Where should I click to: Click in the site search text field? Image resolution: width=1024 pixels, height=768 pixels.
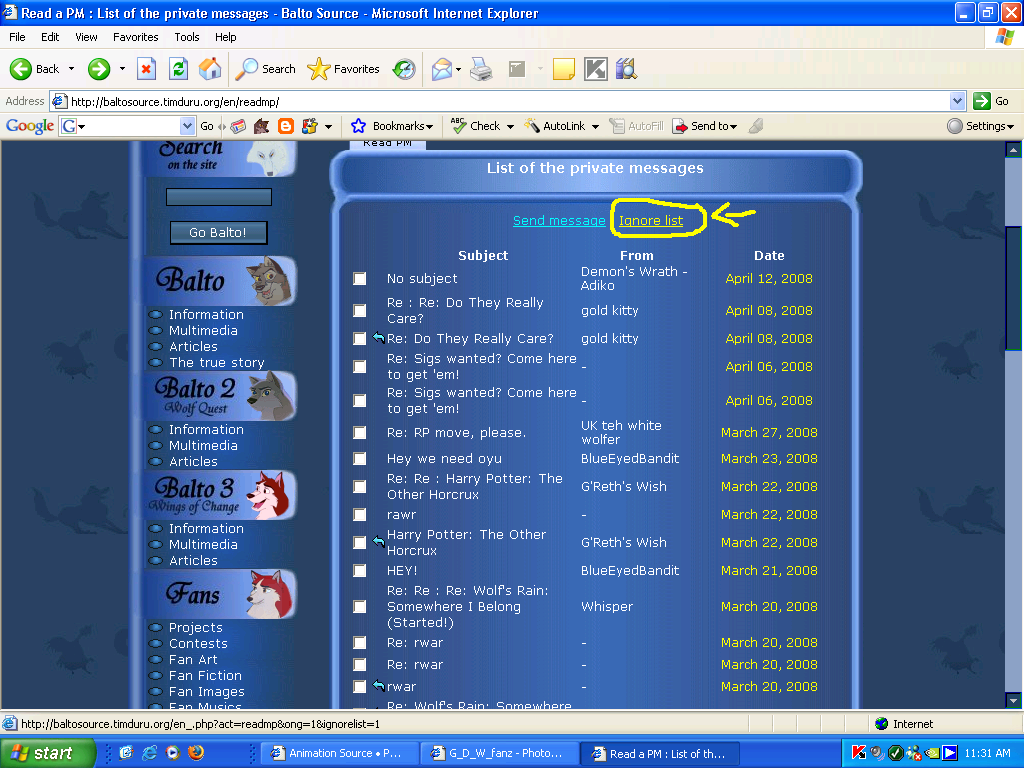[x=219, y=197]
